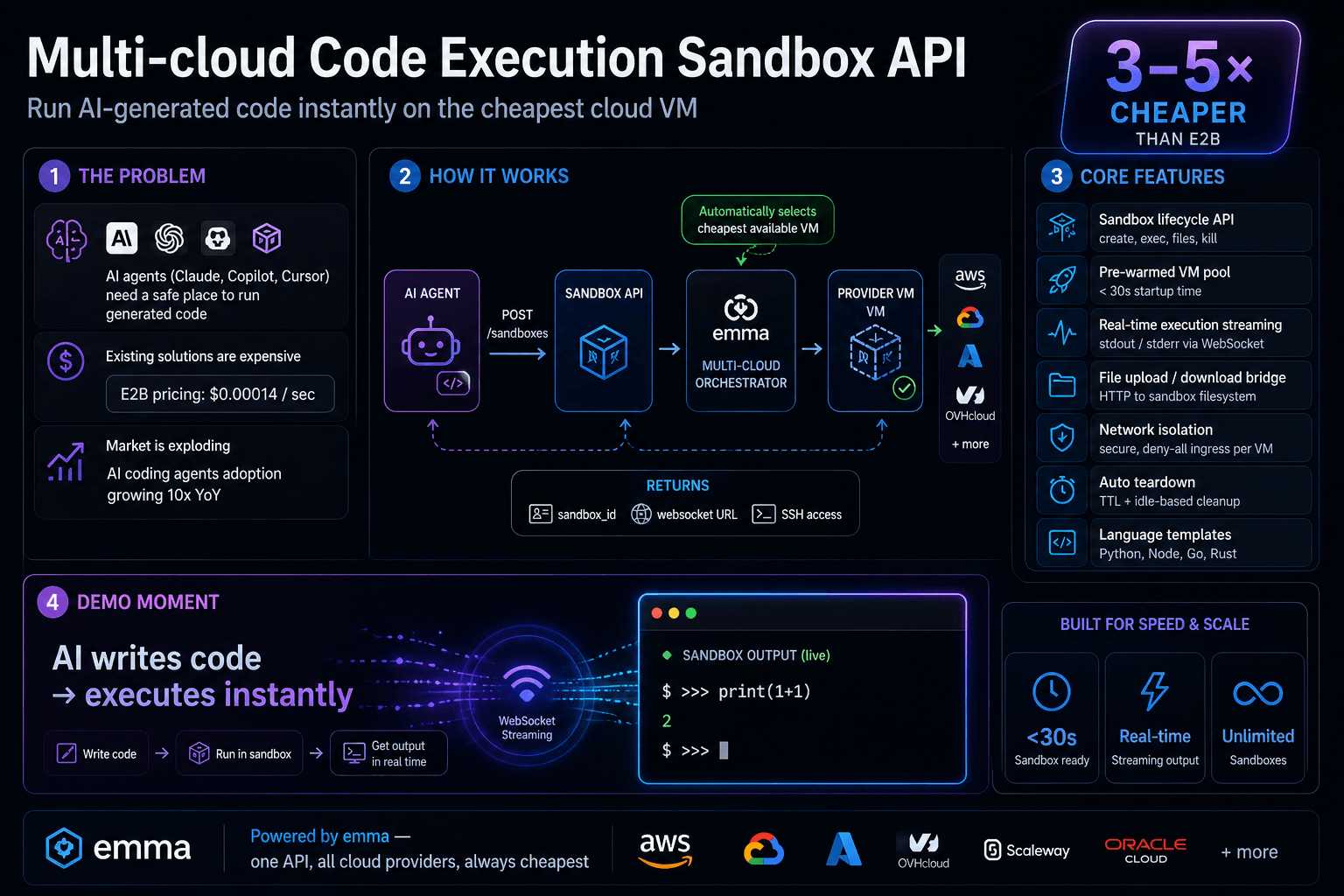Click the Scaleway logo in footer

coord(1027,850)
